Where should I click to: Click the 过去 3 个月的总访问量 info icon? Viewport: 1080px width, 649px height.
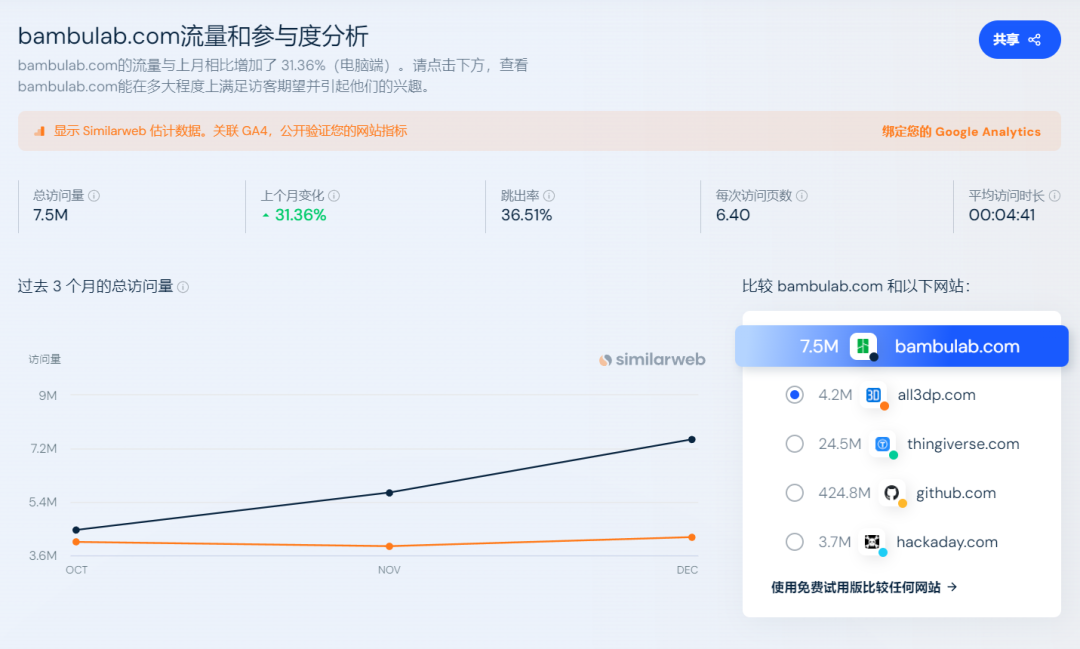(182, 285)
